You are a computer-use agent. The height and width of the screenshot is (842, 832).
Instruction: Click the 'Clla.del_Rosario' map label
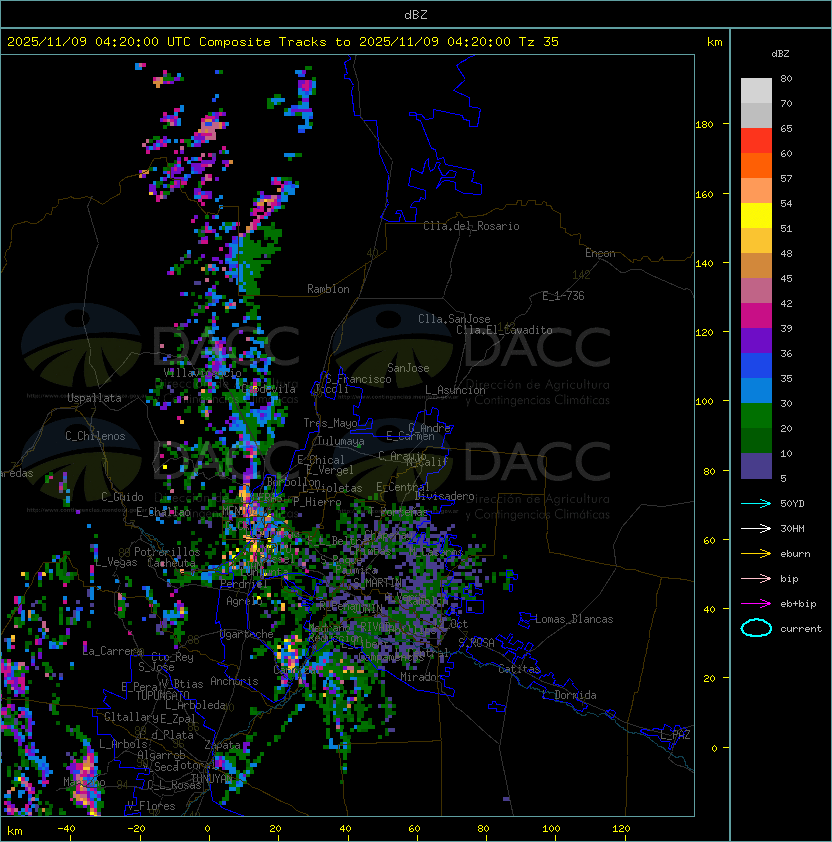(x=471, y=226)
